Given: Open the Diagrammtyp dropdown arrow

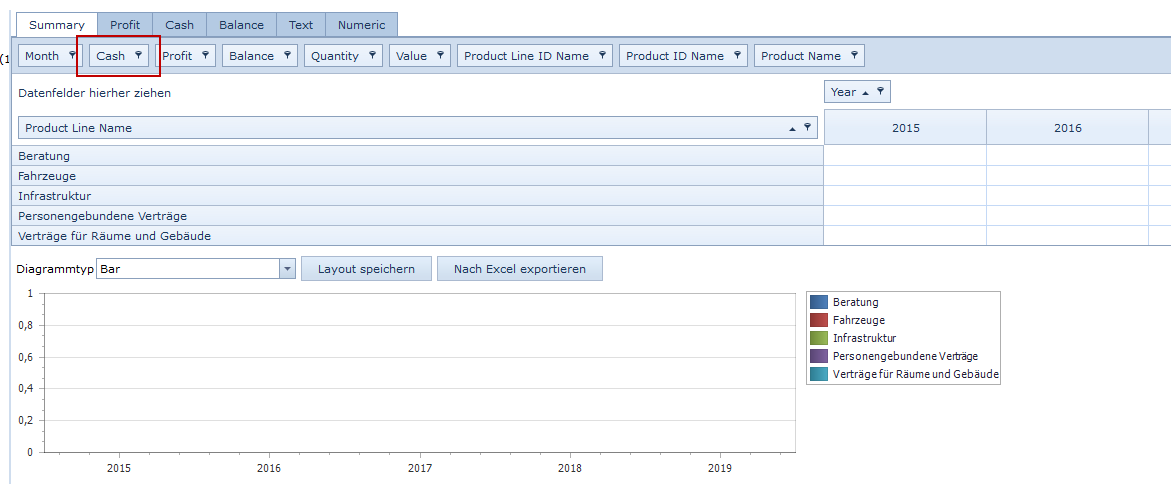Looking at the screenshot, I should (287, 269).
